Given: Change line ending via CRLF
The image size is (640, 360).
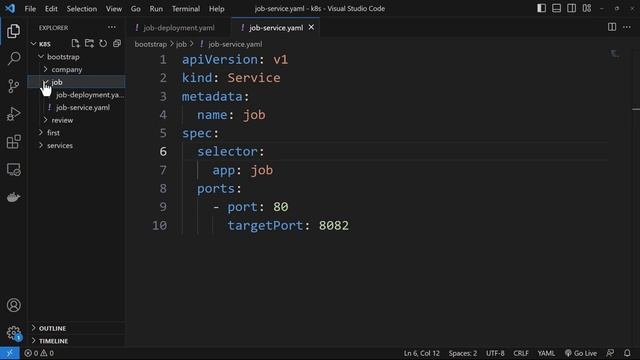Looking at the screenshot, I should [x=520, y=353].
